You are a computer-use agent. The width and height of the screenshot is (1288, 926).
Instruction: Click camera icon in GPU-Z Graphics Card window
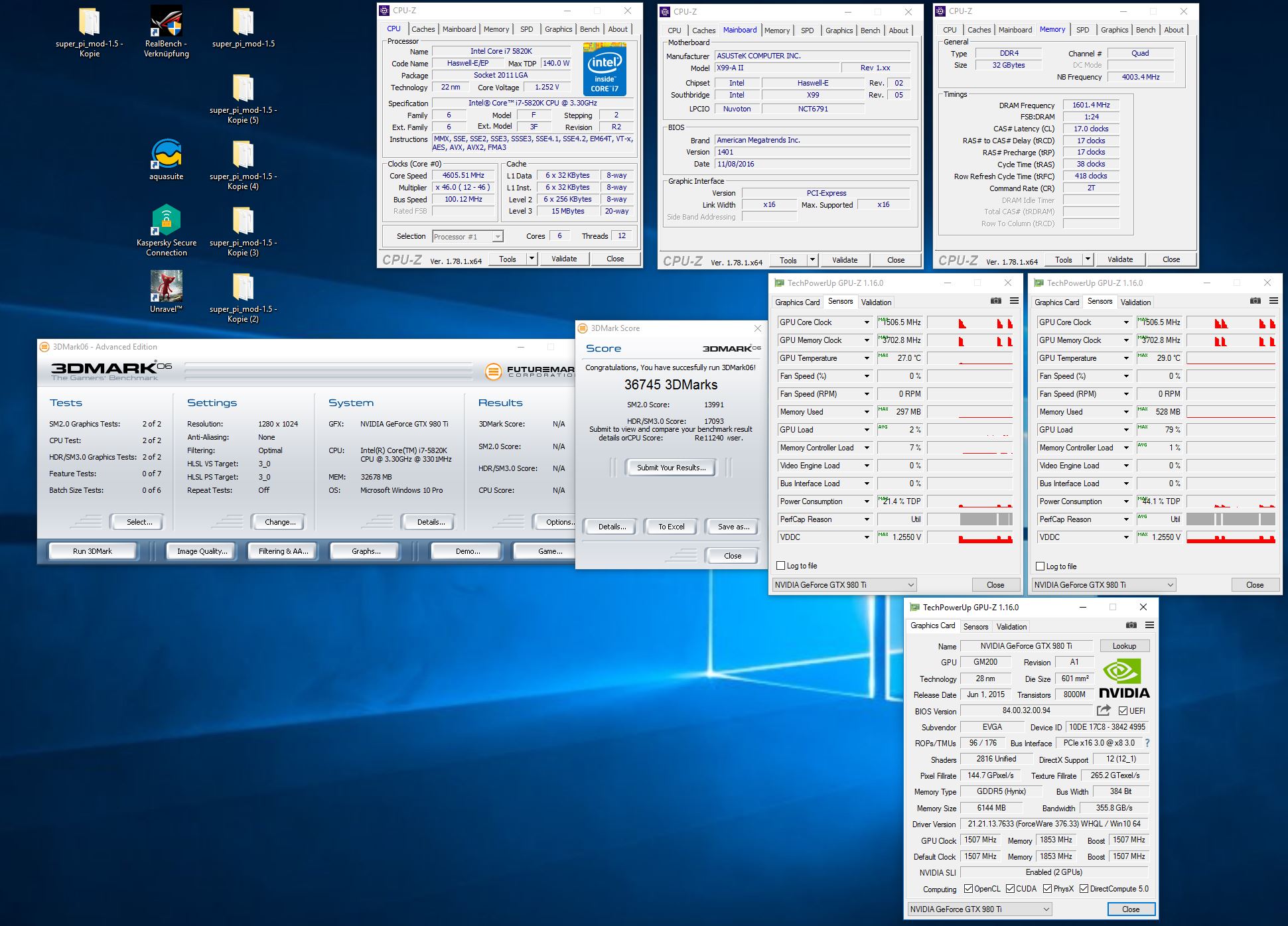pos(1131,626)
